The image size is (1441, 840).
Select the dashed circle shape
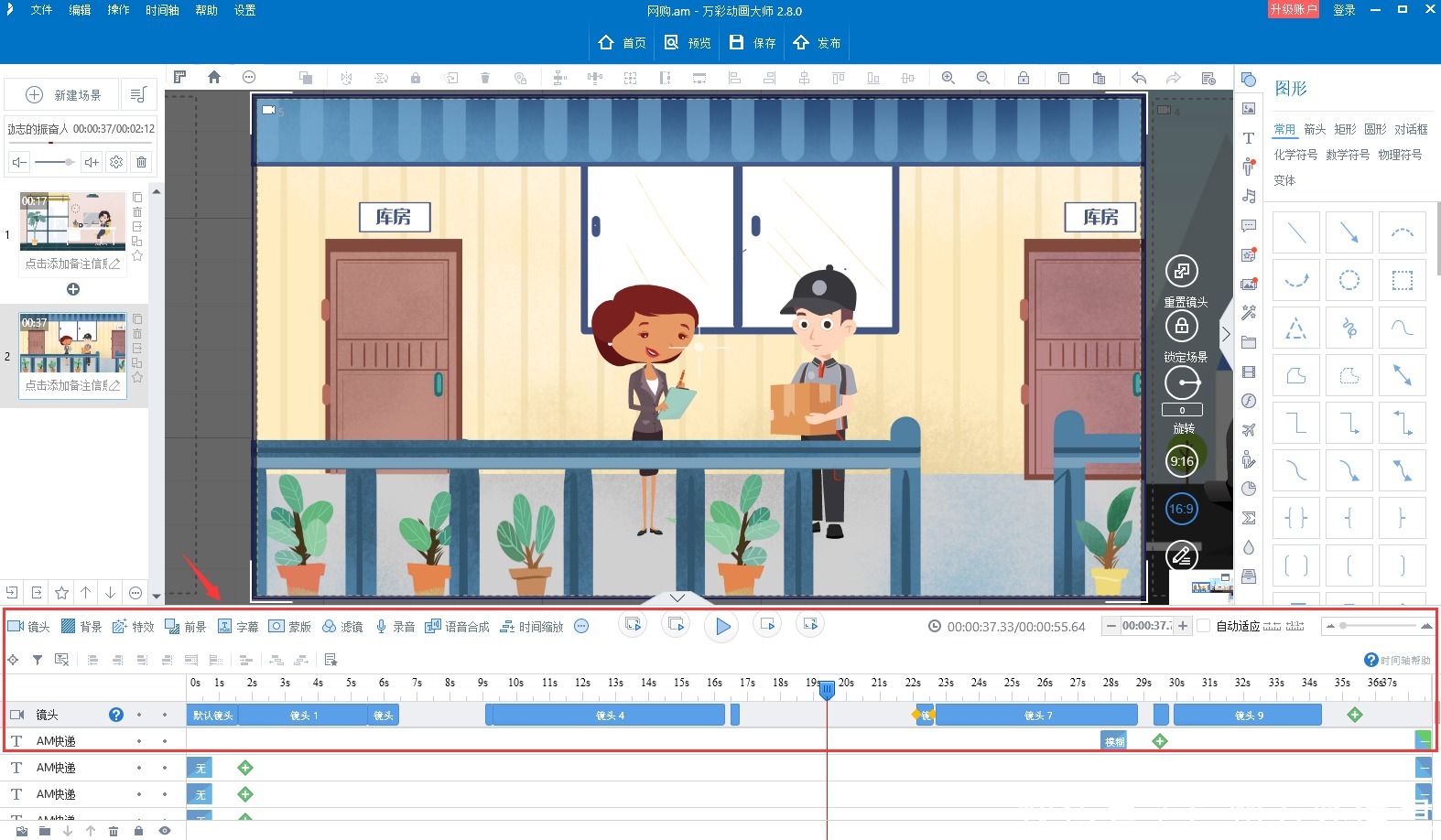(x=1349, y=280)
